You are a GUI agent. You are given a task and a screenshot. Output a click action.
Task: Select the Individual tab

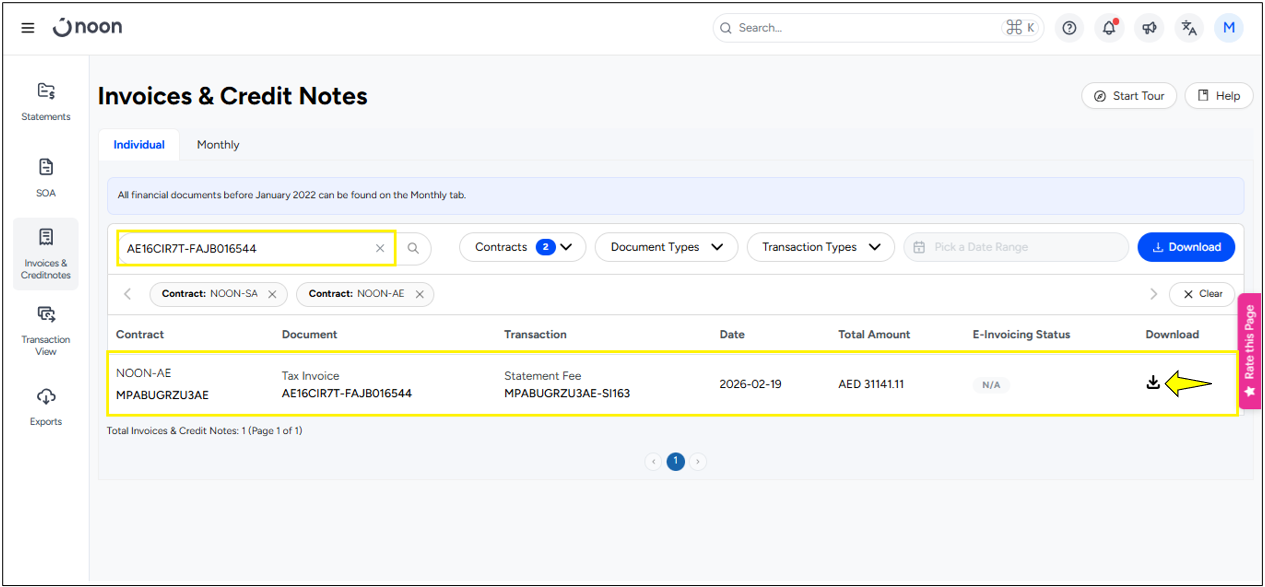point(139,145)
